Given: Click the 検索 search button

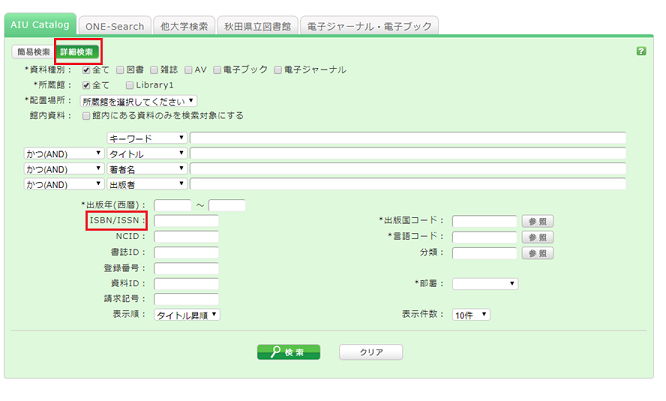Looking at the screenshot, I should (x=289, y=352).
